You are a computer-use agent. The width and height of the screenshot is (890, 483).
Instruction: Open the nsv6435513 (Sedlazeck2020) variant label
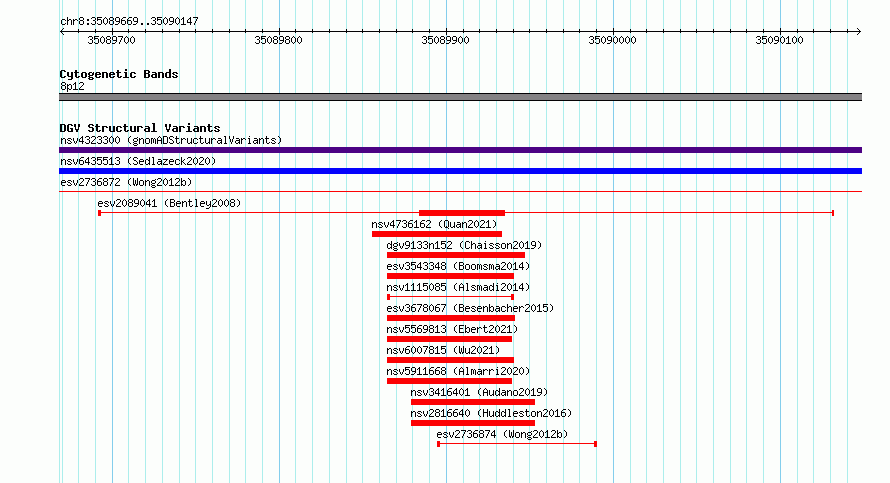click(x=138, y=161)
